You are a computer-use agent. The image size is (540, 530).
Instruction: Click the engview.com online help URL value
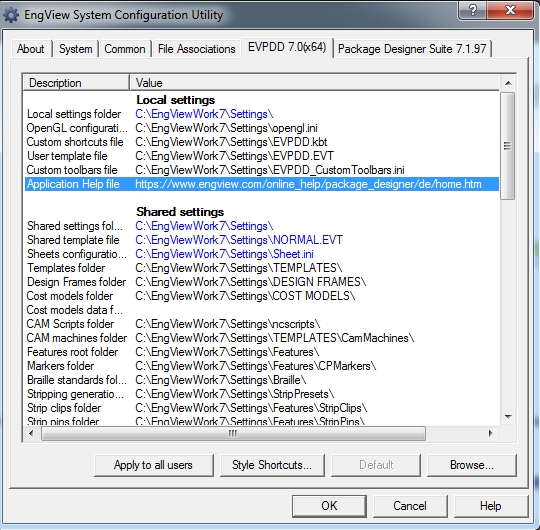coord(308,184)
